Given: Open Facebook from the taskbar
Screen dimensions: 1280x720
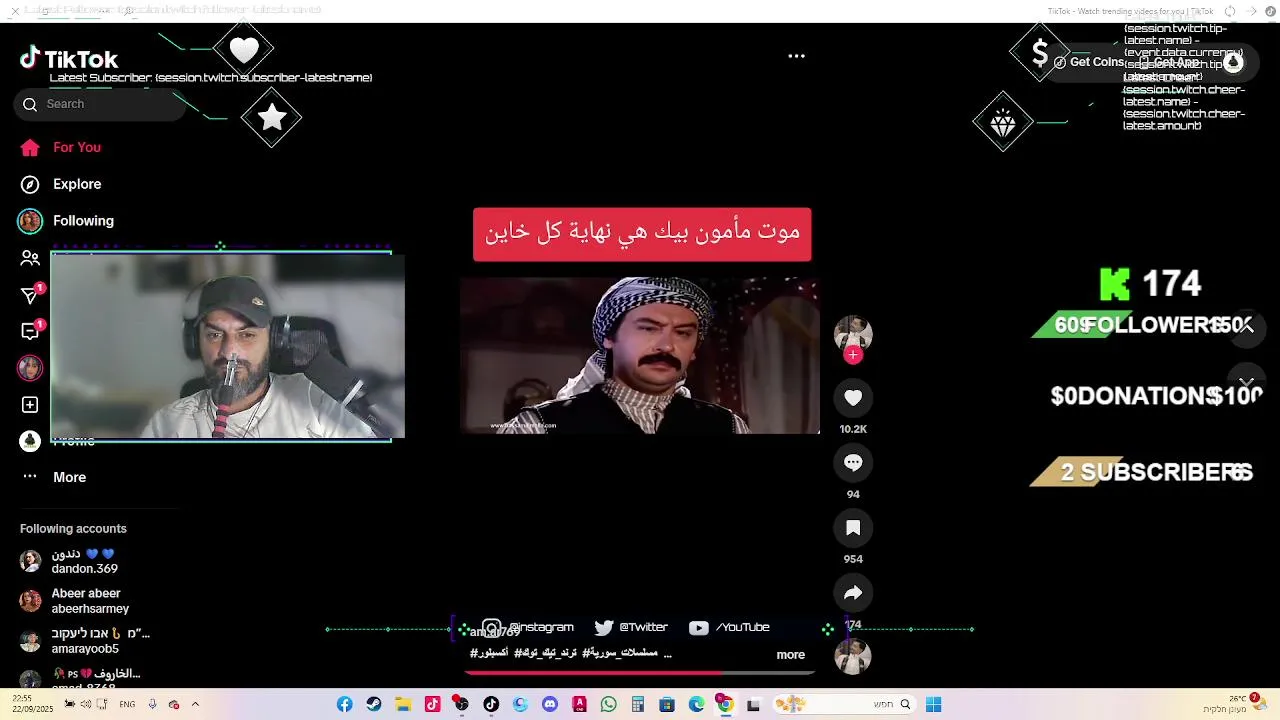Looking at the screenshot, I should click(344, 704).
